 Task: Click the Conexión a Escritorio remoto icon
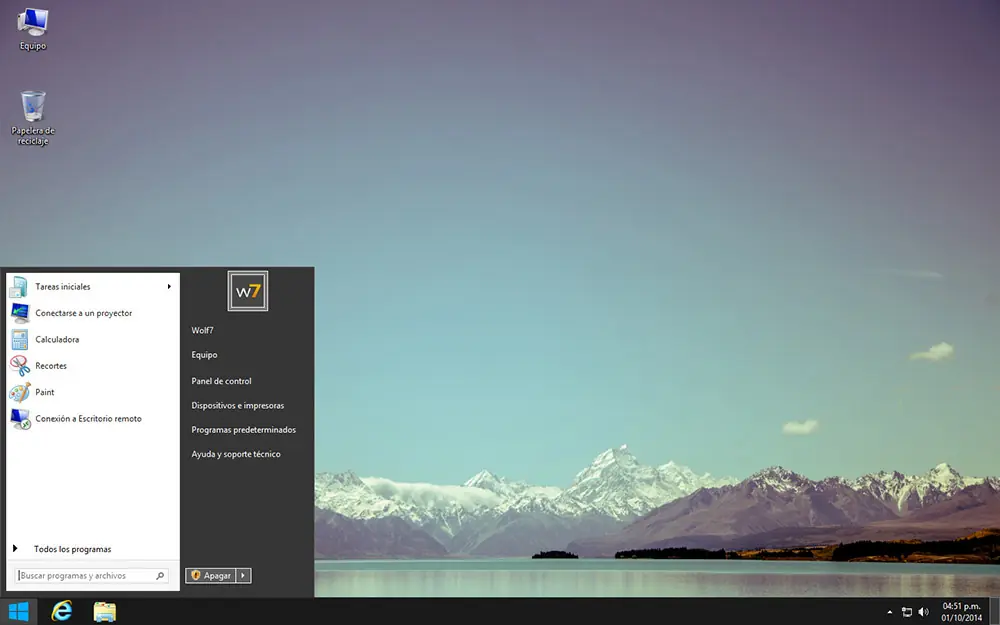[19, 419]
